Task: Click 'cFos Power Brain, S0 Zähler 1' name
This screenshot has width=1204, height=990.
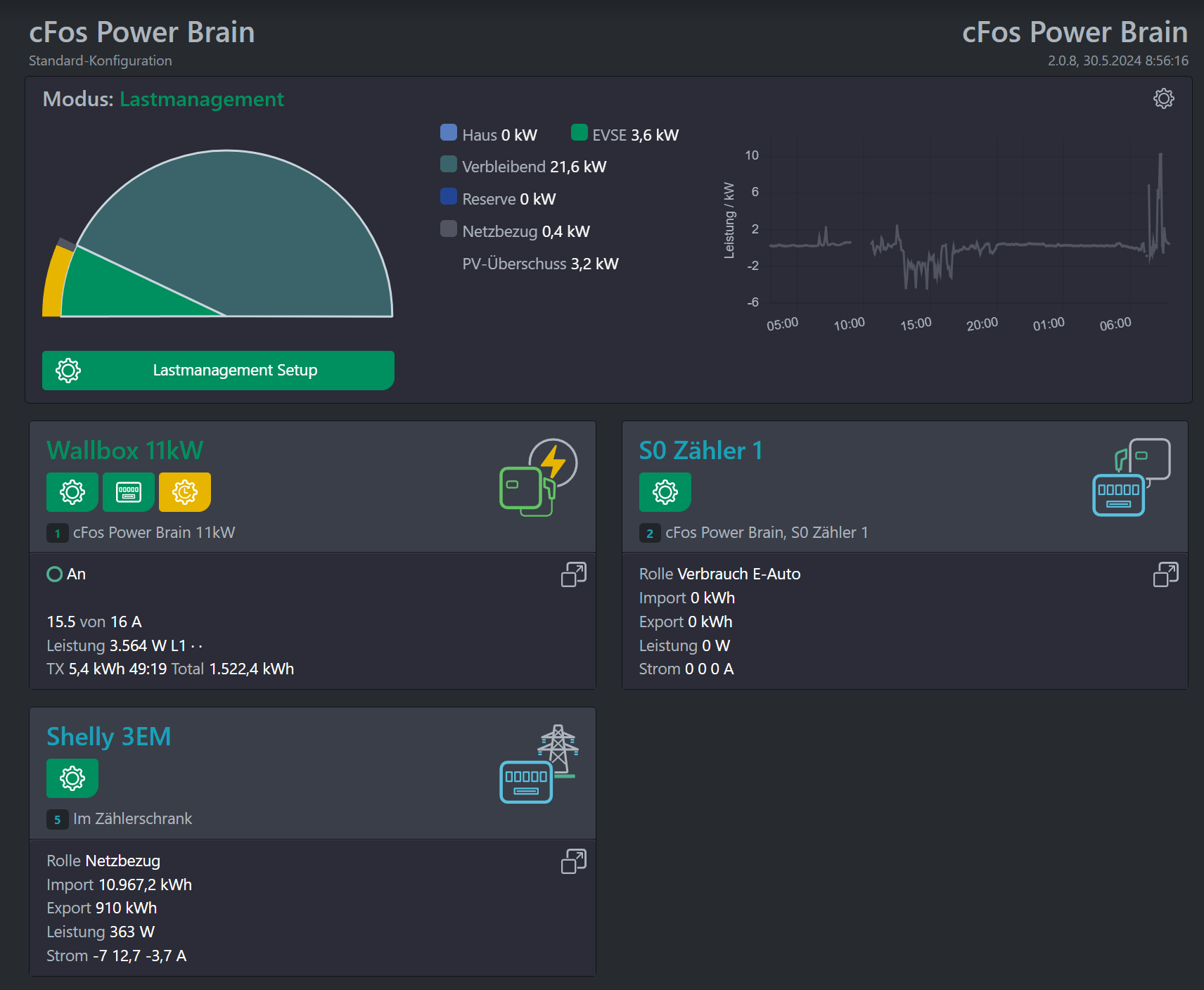Action: tap(767, 532)
